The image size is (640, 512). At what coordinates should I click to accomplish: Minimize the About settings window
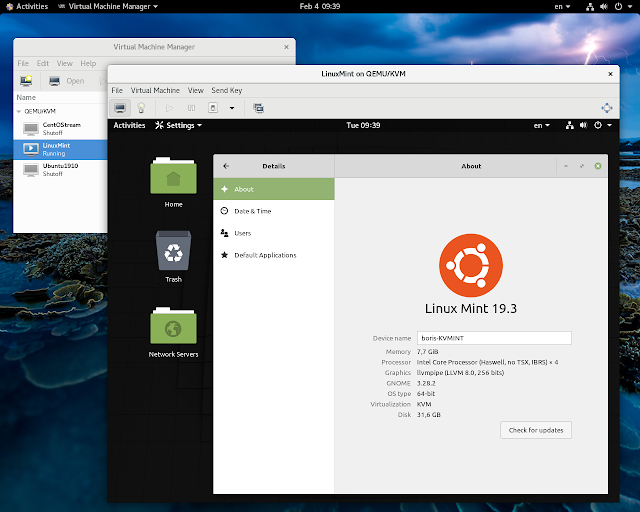coord(566,166)
